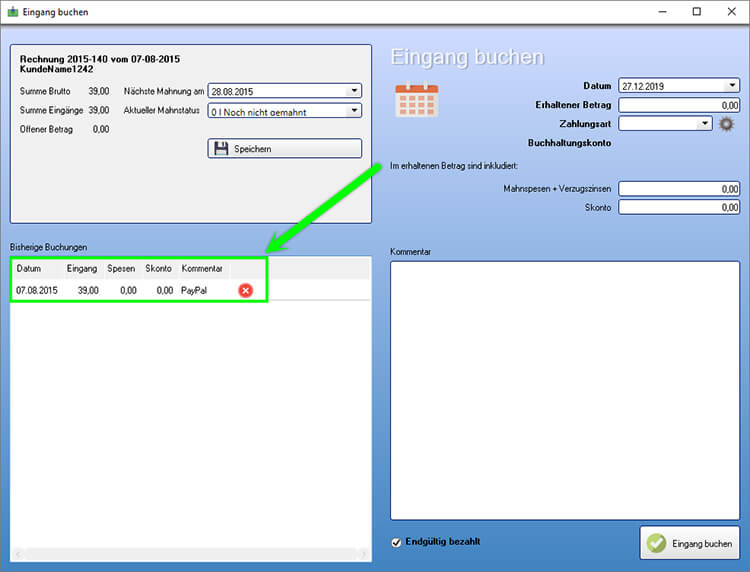Click the Eingang column header
Image resolution: width=750 pixels, height=572 pixels.
click(x=82, y=269)
